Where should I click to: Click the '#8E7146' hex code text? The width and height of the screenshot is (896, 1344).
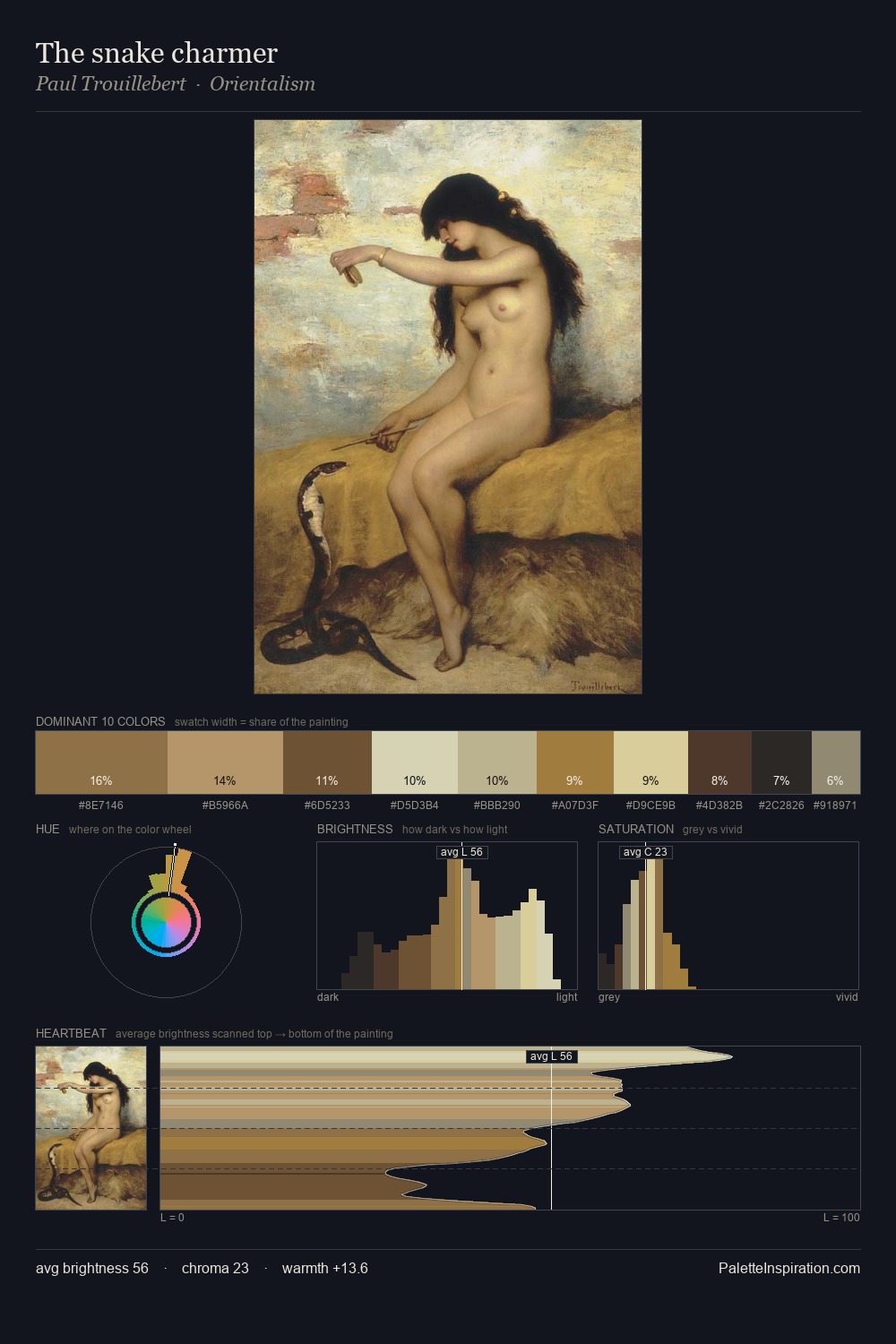tap(101, 806)
